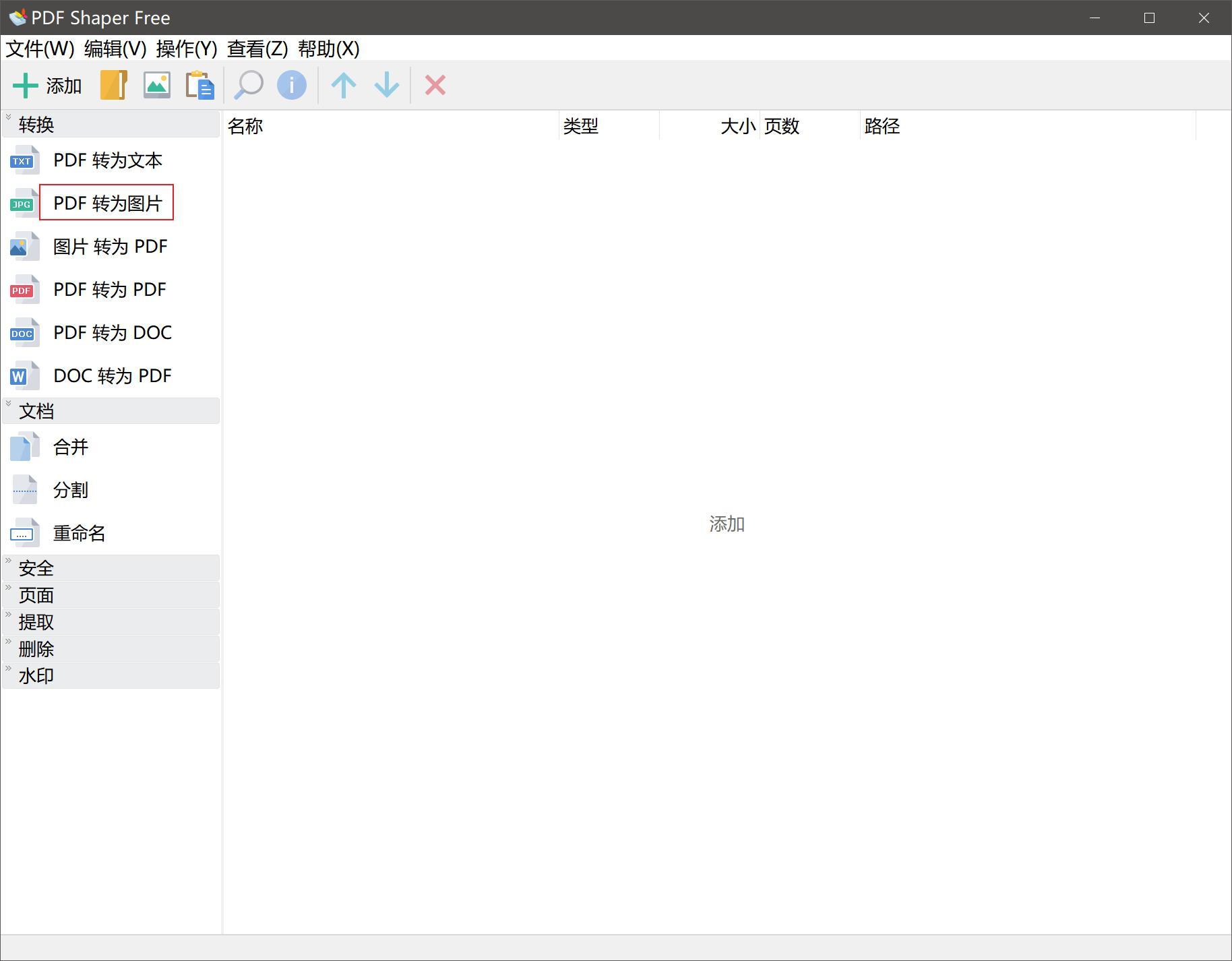Open the 帮助(X) menu

tap(329, 49)
